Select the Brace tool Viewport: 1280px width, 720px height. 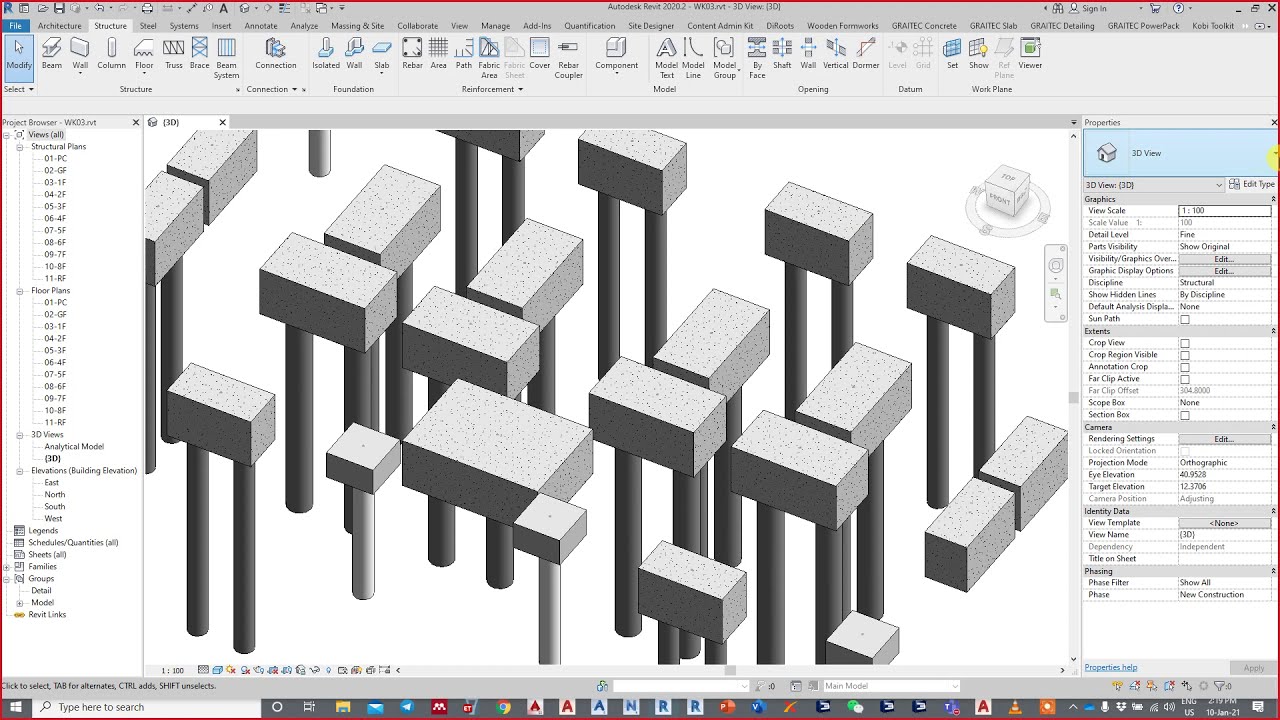[x=200, y=54]
